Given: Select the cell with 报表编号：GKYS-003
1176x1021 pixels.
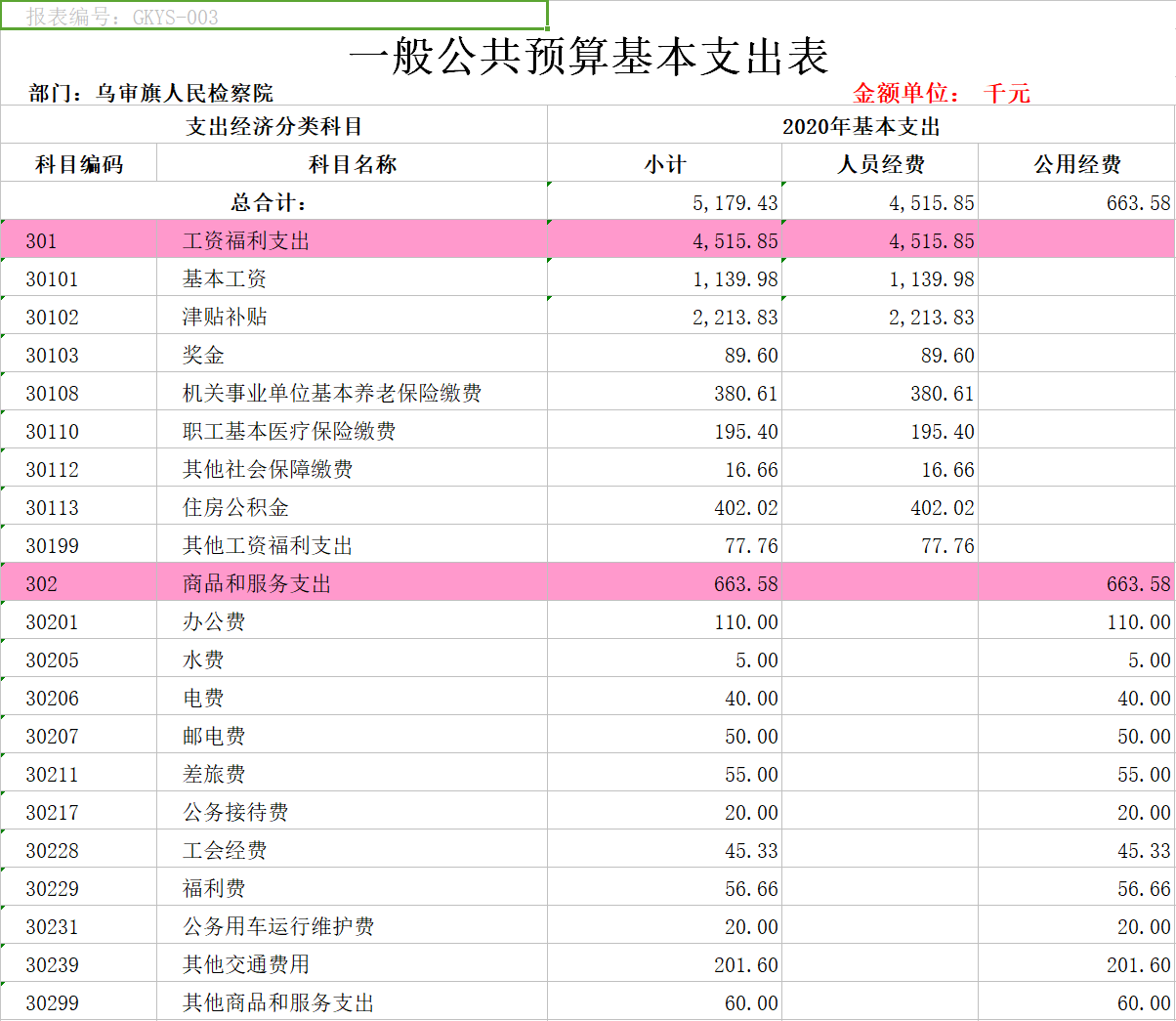Looking at the screenshot, I should (x=273, y=16).
